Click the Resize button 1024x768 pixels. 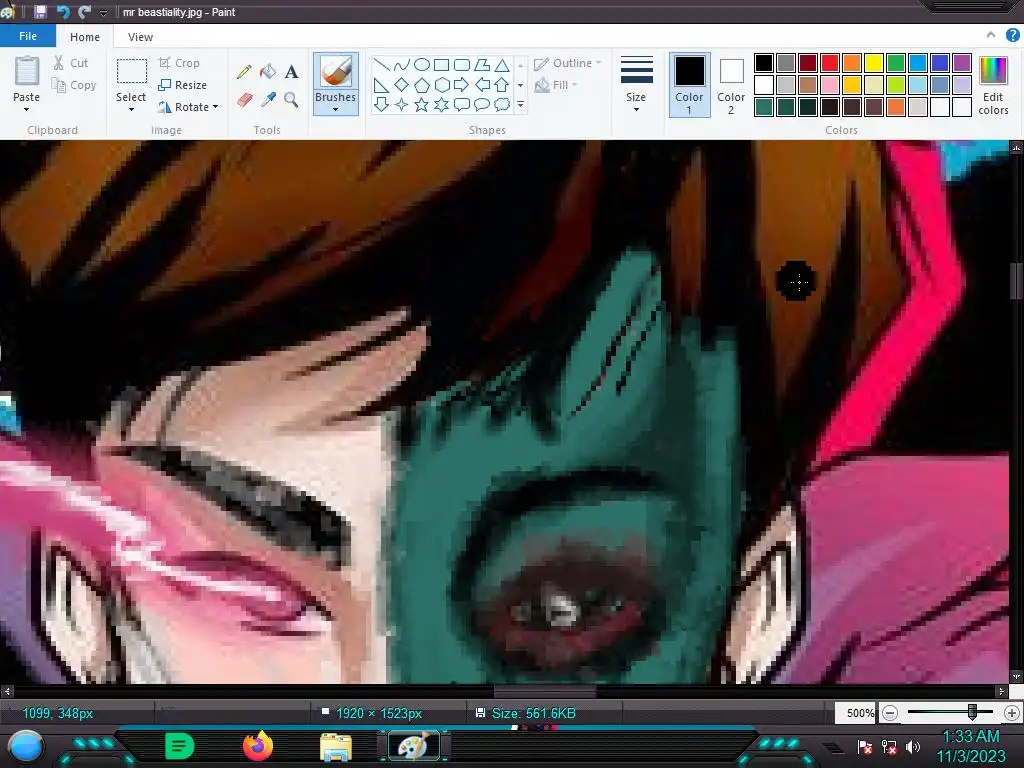click(182, 85)
